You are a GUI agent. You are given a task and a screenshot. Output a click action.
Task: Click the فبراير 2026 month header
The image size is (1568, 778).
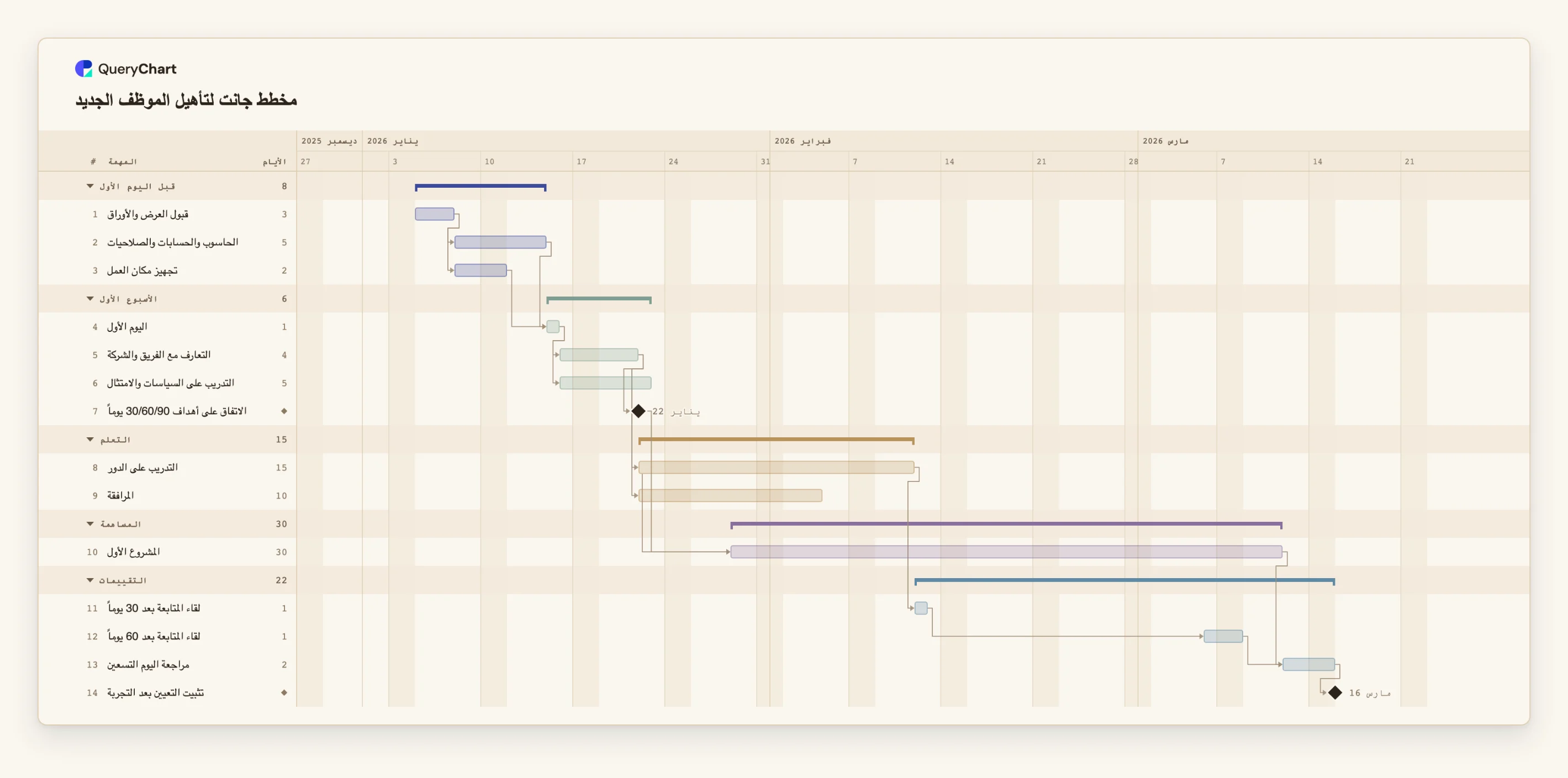[x=803, y=141]
